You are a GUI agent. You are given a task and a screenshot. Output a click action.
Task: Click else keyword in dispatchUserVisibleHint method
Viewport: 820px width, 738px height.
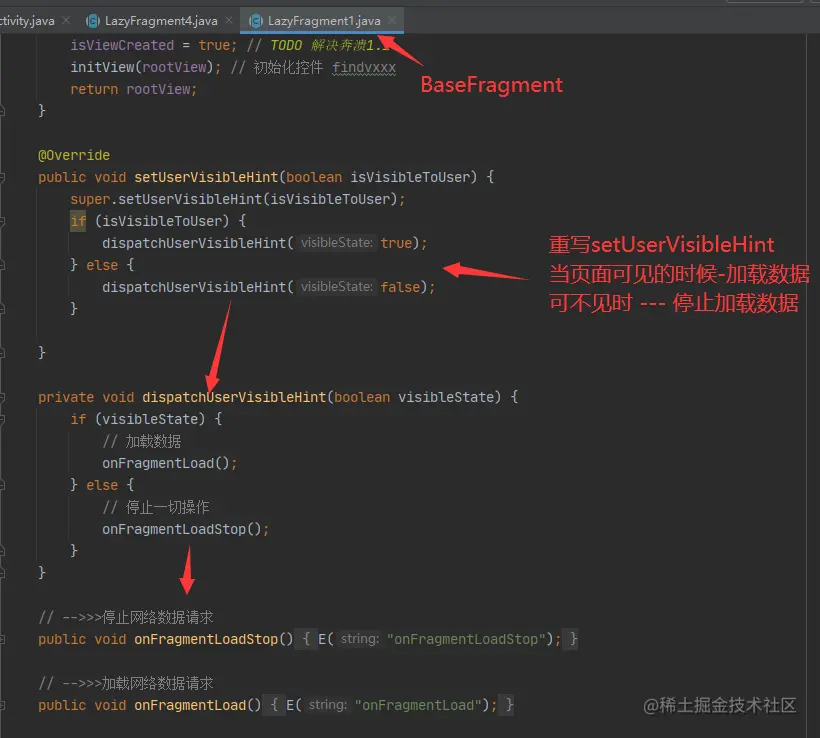point(102,485)
